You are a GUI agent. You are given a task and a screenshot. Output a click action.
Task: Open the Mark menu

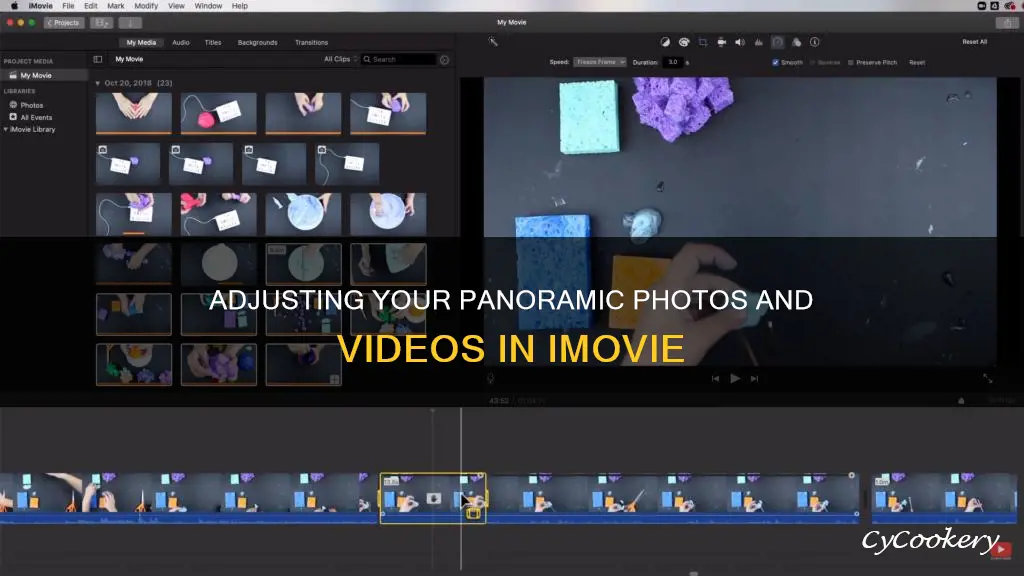[x=116, y=6]
